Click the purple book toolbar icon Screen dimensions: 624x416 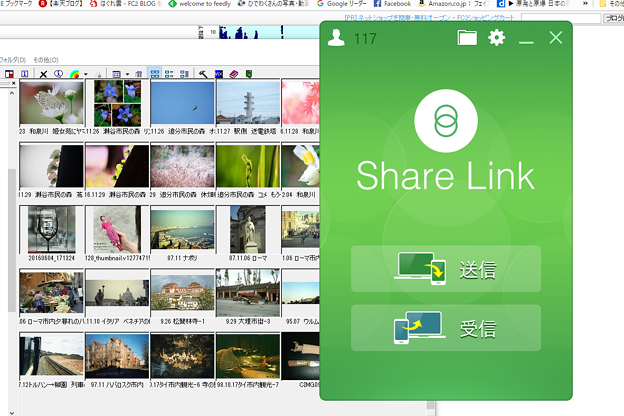[x=234, y=74]
